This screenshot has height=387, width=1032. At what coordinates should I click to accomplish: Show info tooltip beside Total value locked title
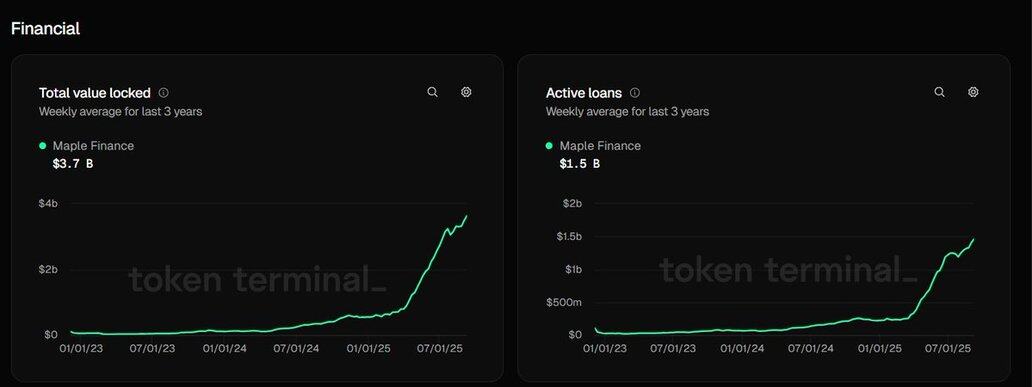pos(164,93)
